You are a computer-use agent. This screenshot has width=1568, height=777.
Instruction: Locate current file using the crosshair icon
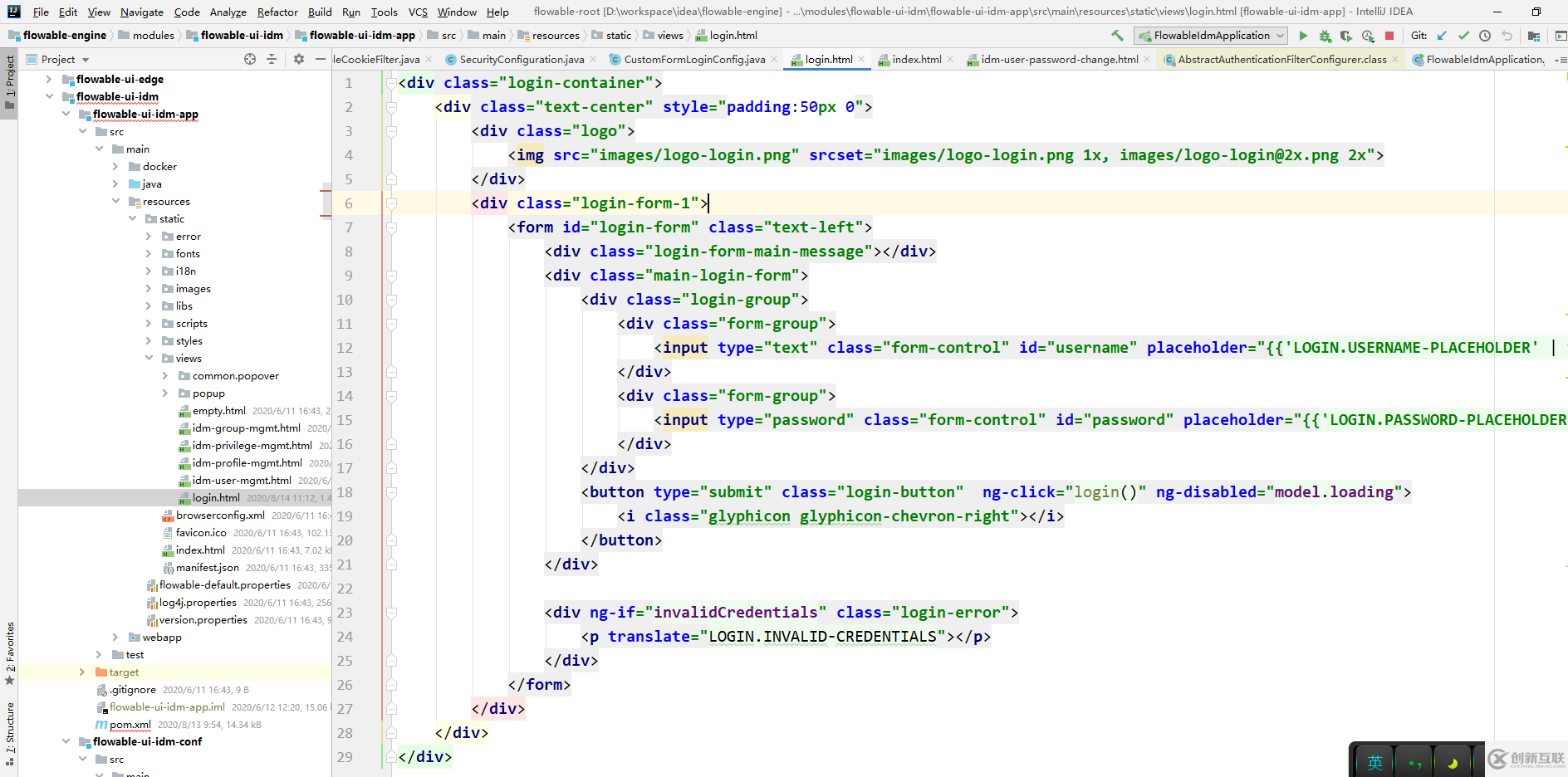tap(250, 59)
